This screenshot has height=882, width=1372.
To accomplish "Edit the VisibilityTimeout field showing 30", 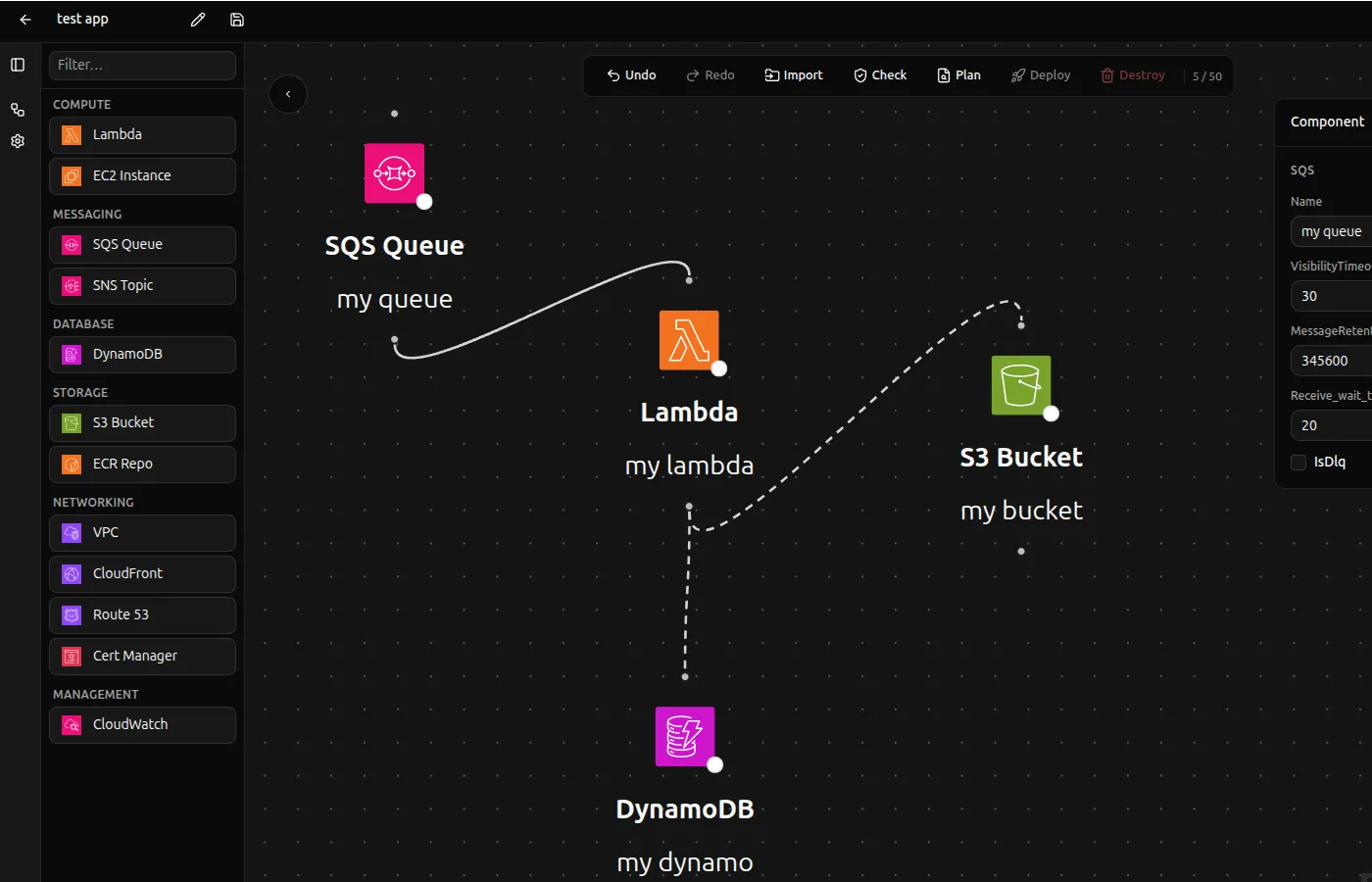I will point(1331,296).
